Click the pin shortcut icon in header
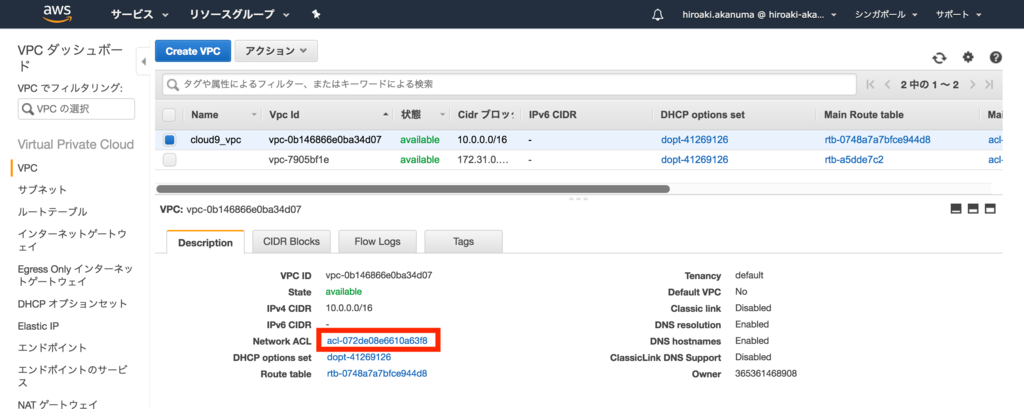Image resolution: width=1024 pixels, height=409 pixels. pyautogui.click(x=316, y=14)
